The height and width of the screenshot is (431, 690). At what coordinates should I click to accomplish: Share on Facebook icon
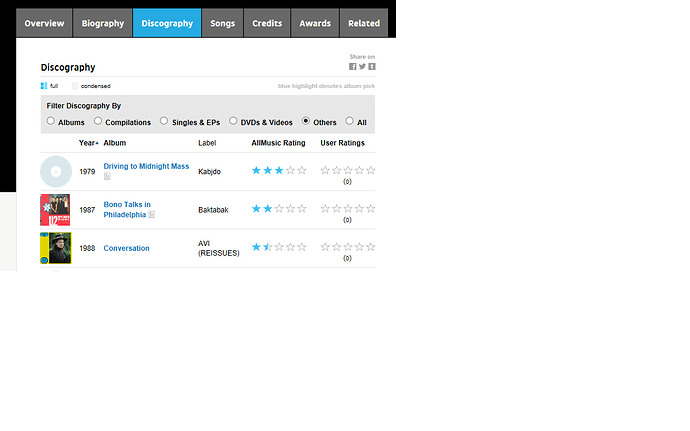[x=352, y=66]
